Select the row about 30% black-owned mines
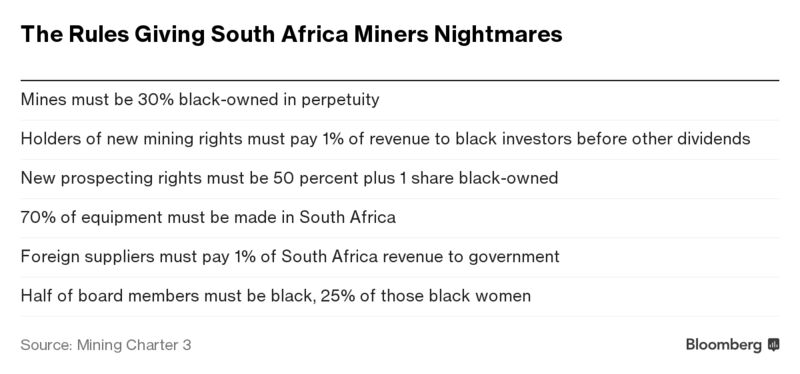Viewport: 800px width, 374px height. point(399,100)
